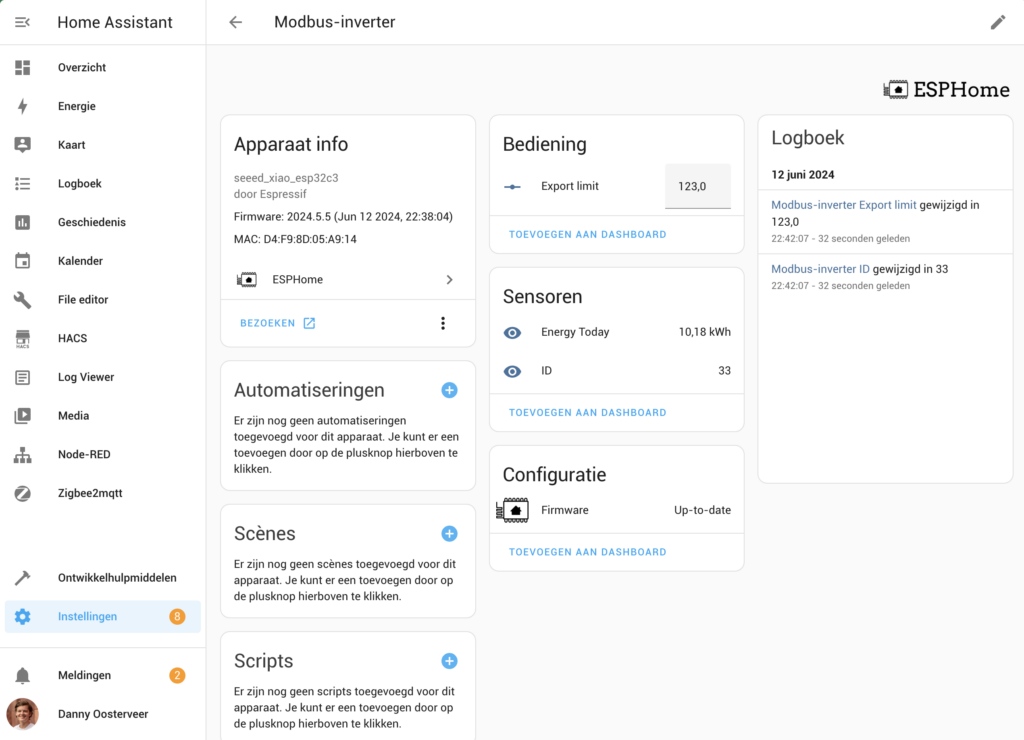Click the BEZOEKEN device link
Viewport: 1024px width, 740px height.
click(x=277, y=323)
